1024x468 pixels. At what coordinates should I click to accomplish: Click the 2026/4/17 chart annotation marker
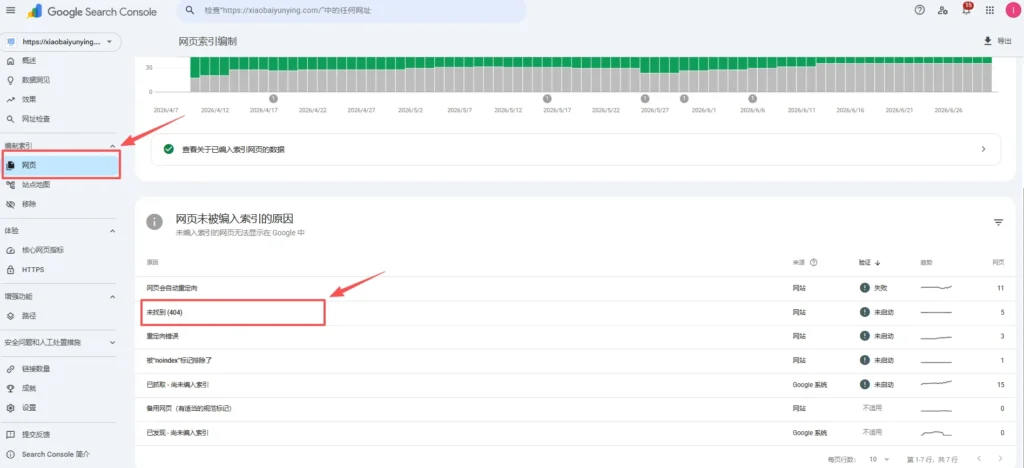tap(273, 99)
